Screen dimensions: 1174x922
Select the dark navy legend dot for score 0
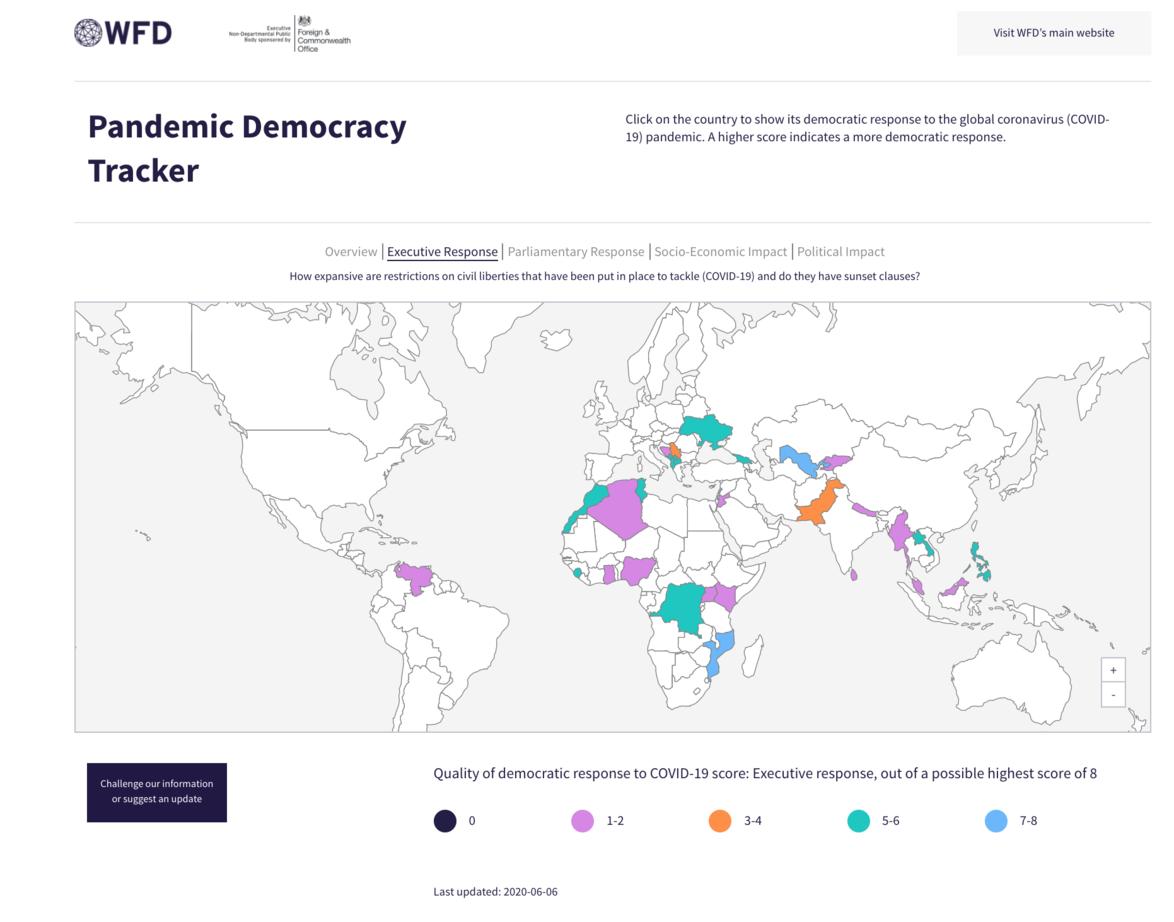pyautogui.click(x=443, y=820)
